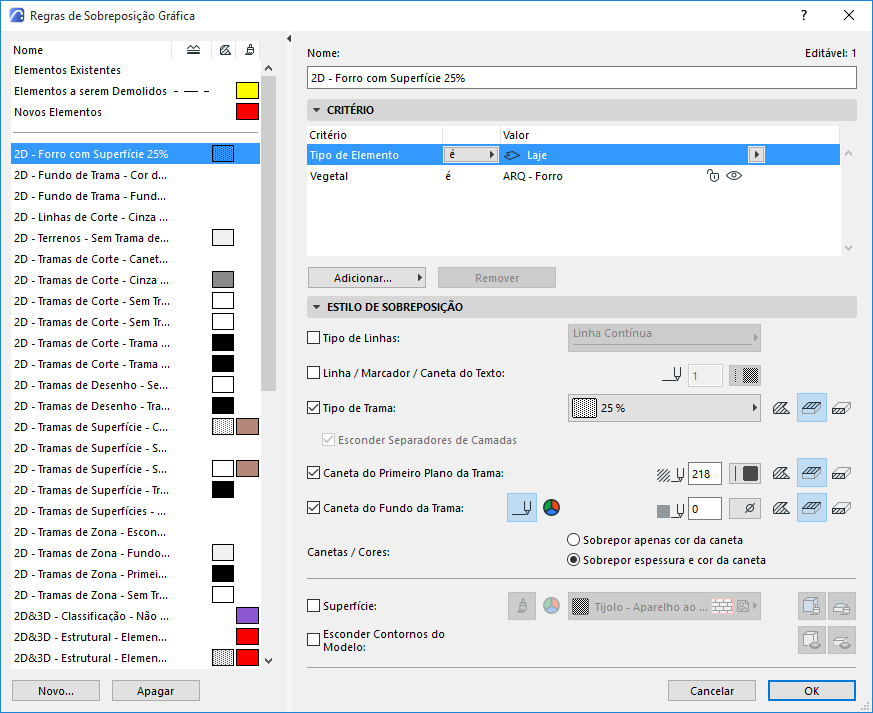The width and height of the screenshot is (873, 713).
Task: Click drafting fill icon for Caneta do Primeiro Plano
Action: pyautogui.click(x=781, y=473)
